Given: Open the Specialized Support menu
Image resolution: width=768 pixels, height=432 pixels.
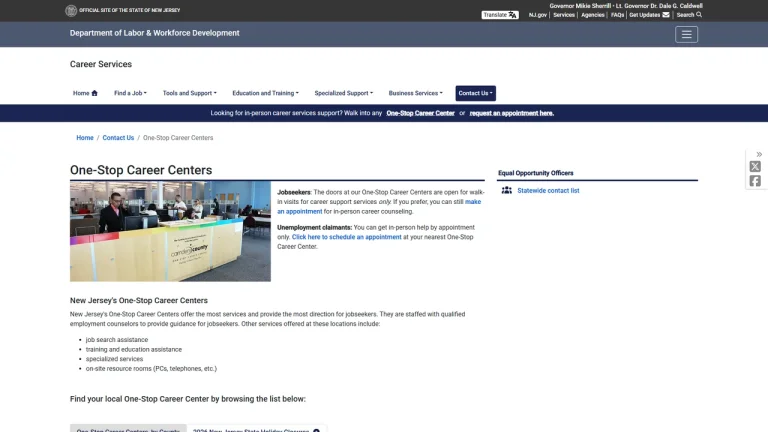Looking at the screenshot, I should point(343,93).
